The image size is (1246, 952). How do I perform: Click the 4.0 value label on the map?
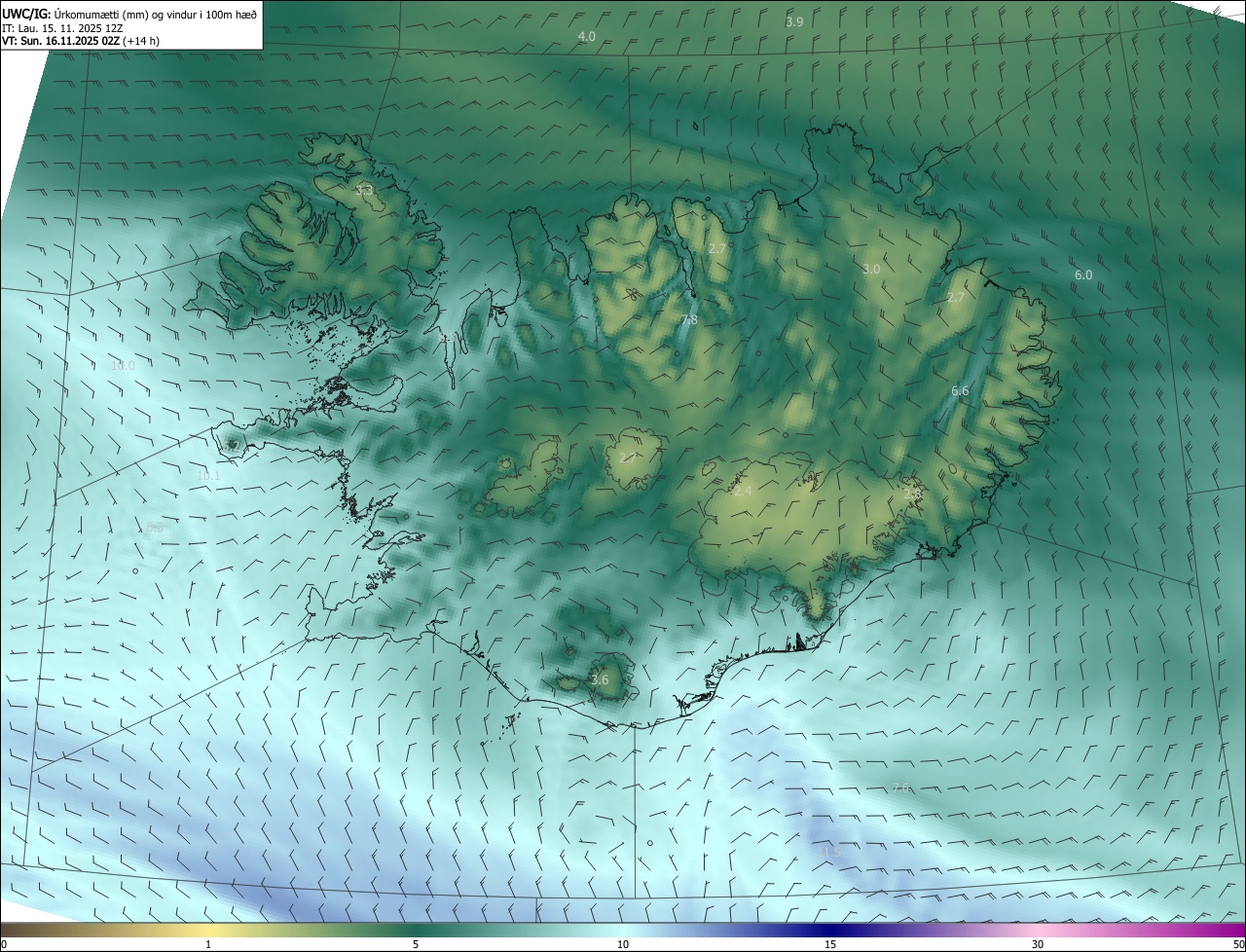(587, 36)
